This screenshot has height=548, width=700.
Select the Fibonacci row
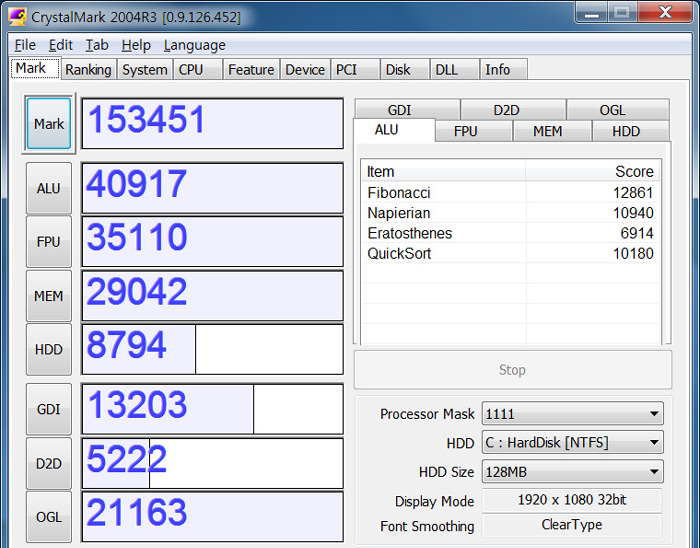pyautogui.click(x=511, y=193)
